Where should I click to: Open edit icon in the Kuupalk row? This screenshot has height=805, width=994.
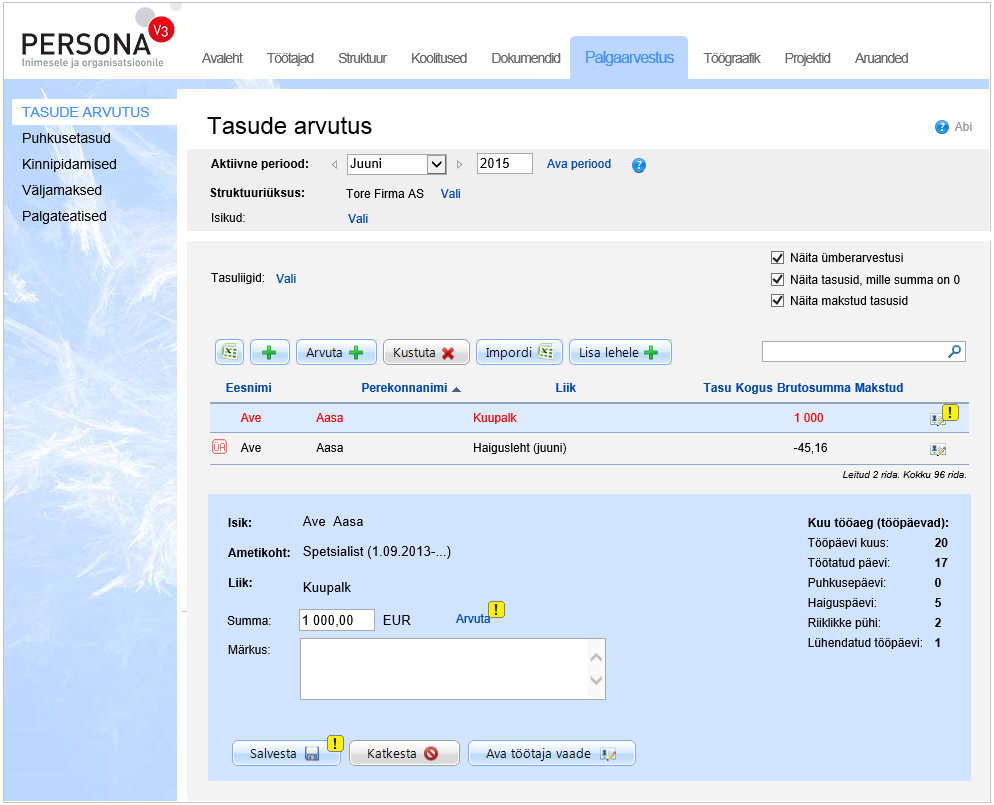tap(936, 419)
